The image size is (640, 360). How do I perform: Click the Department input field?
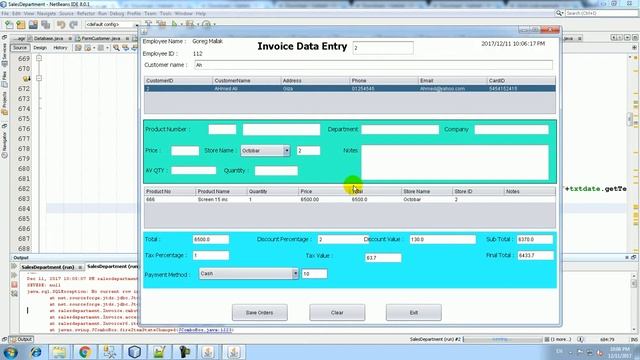(x=400, y=129)
